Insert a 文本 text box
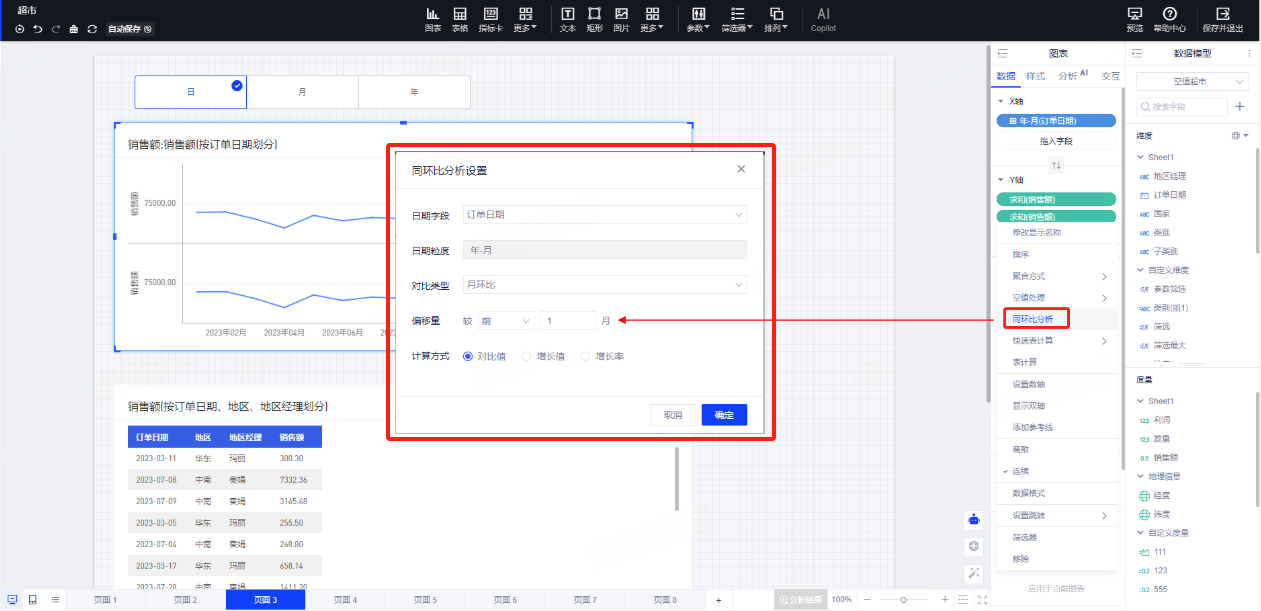The height and width of the screenshot is (611, 1261). pos(567,19)
